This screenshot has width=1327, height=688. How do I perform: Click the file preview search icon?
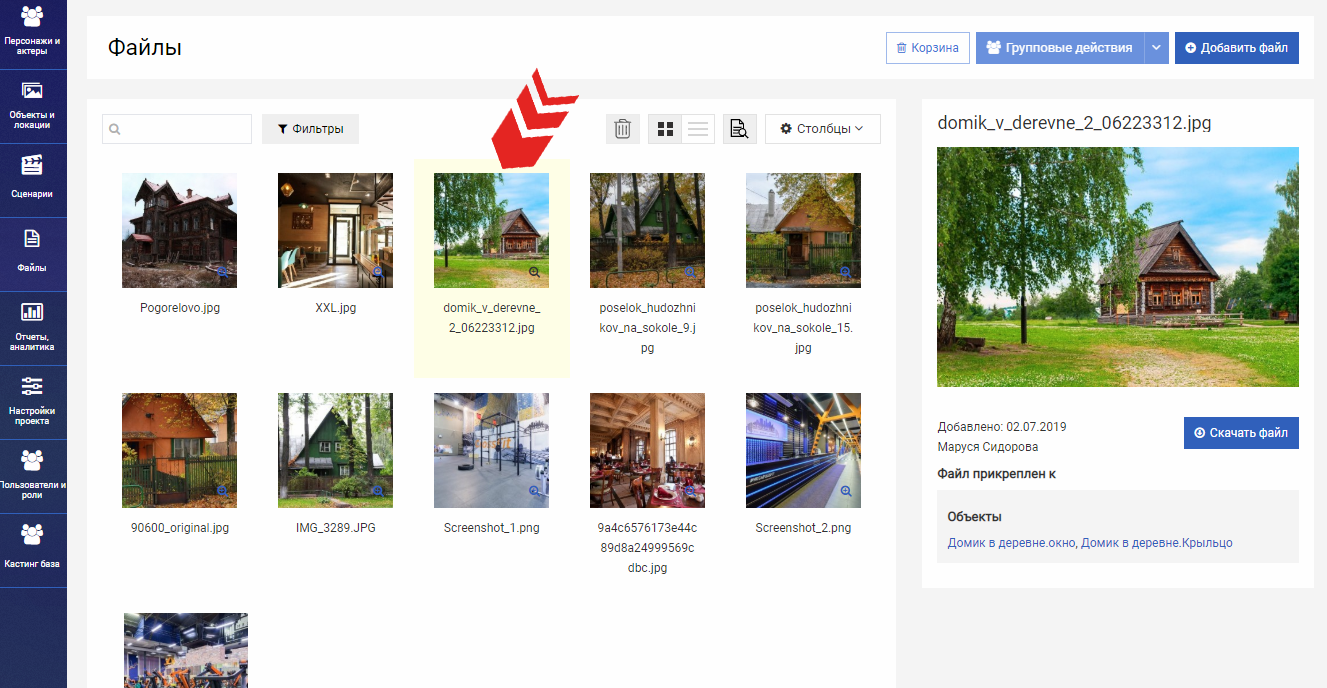(740, 129)
